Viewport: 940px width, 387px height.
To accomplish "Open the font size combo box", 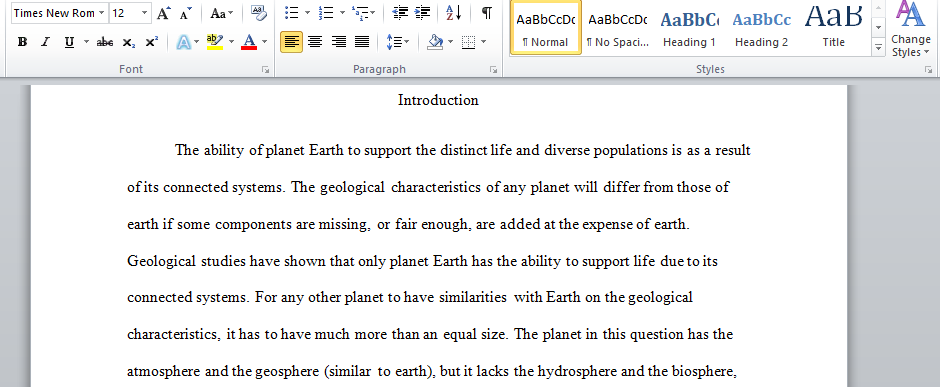I will 130,13.
